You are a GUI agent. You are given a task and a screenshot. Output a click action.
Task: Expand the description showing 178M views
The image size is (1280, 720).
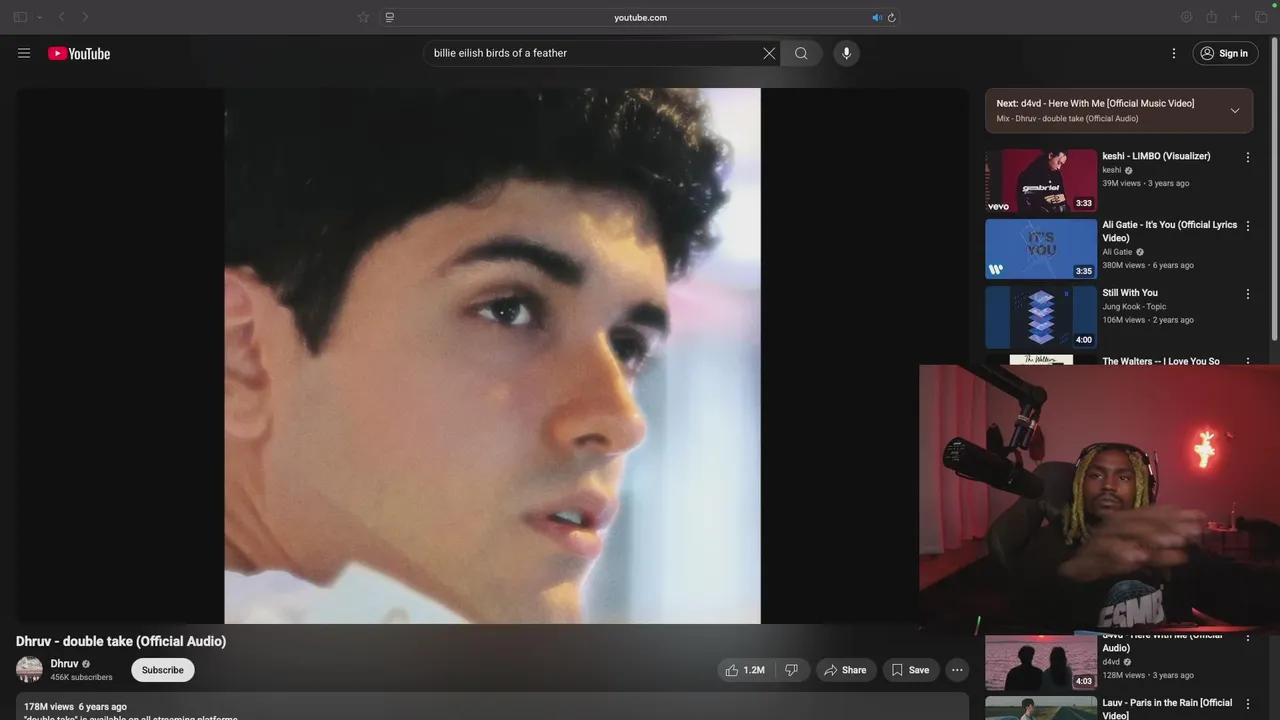click(x=492, y=706)
